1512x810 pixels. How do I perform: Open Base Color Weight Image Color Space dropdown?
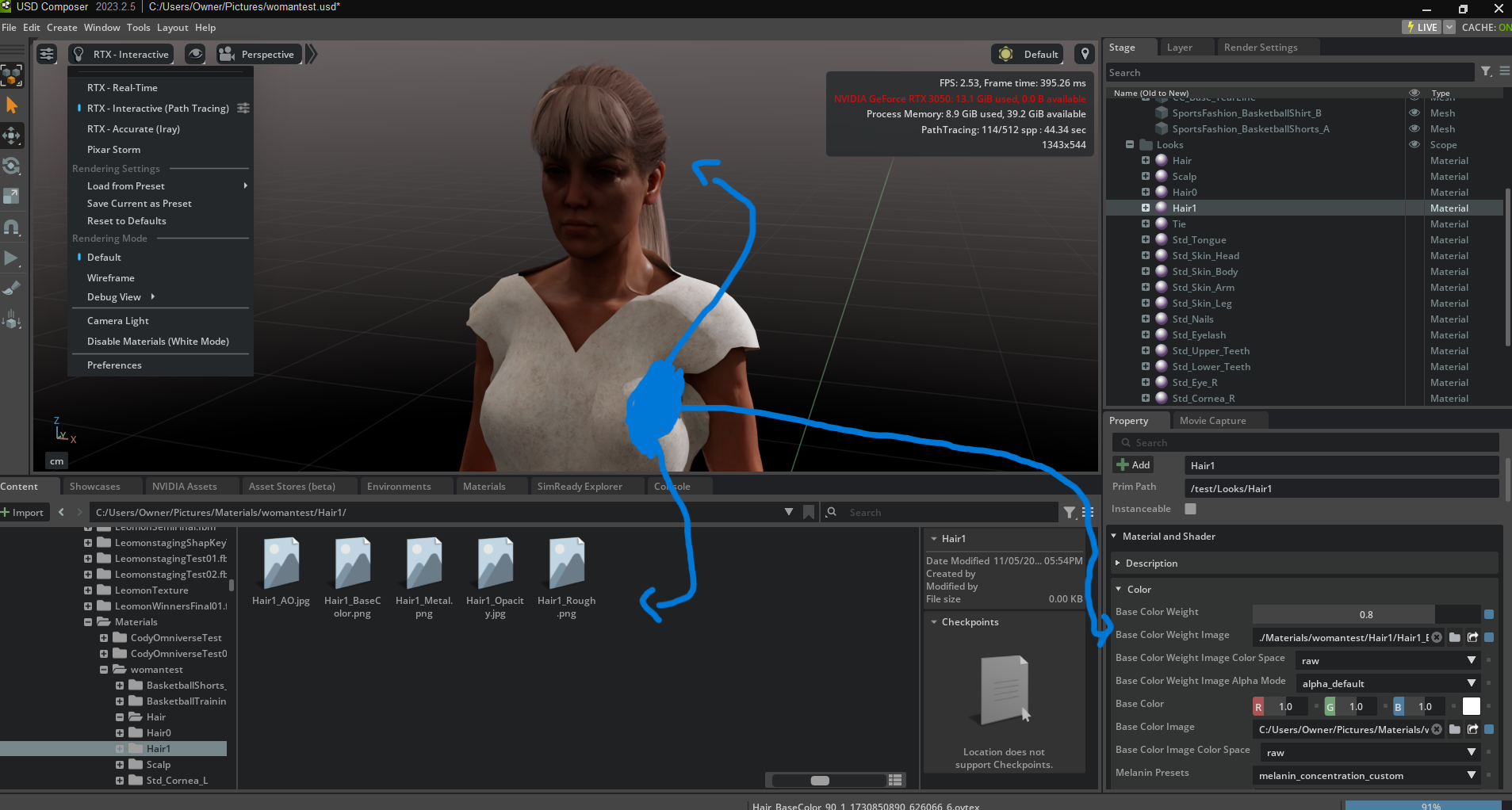1388,660
